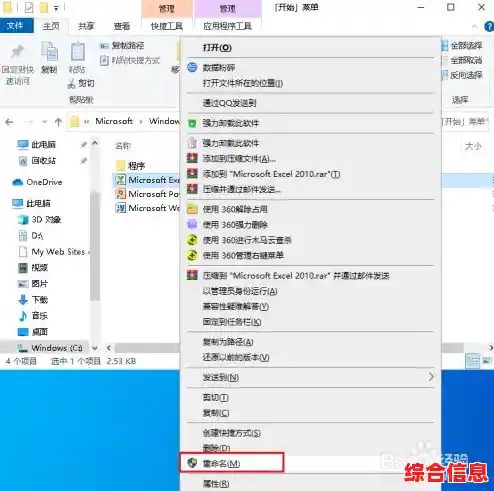This screenshot has width=494, height=491.
Task: Select Windows (C:) drive in navigation pane
Action: pyautogui.click(x=50, y=348)
